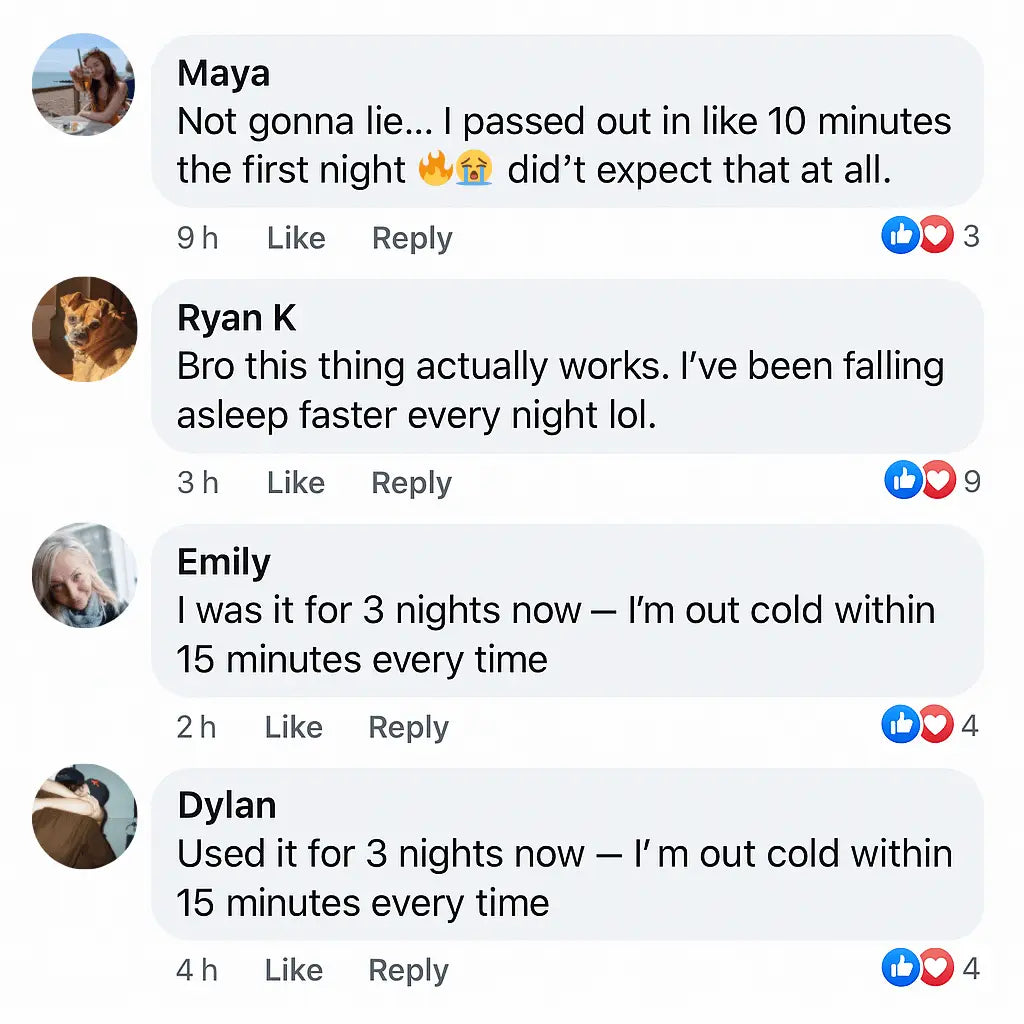Reply to Emily's comment
The height and width of the screenshot is (1024, 1024).
tap(408, 727)
